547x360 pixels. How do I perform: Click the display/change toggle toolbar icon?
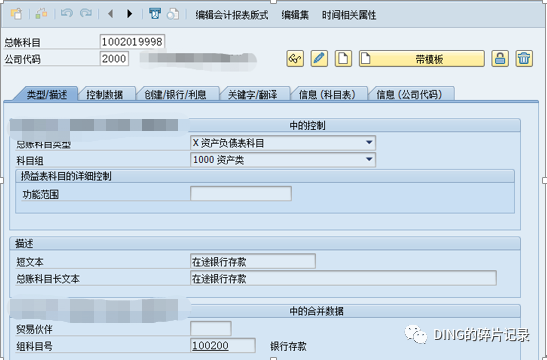(41, 14)
